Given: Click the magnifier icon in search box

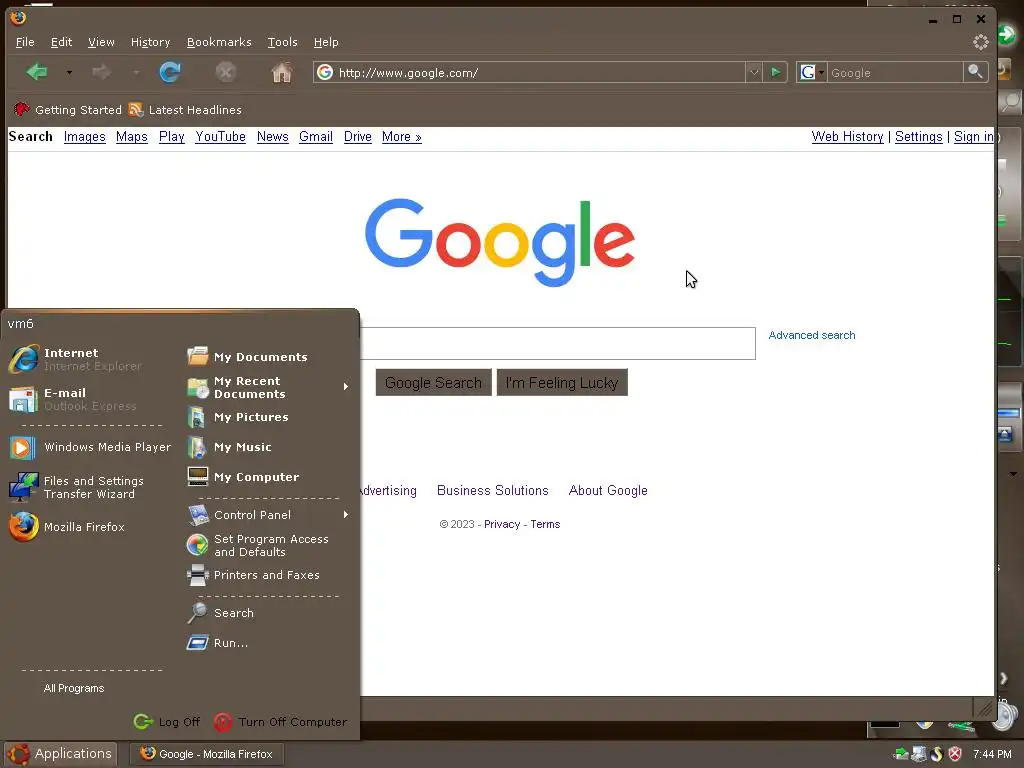Looking at the screenshot, I should coord(975,72).
